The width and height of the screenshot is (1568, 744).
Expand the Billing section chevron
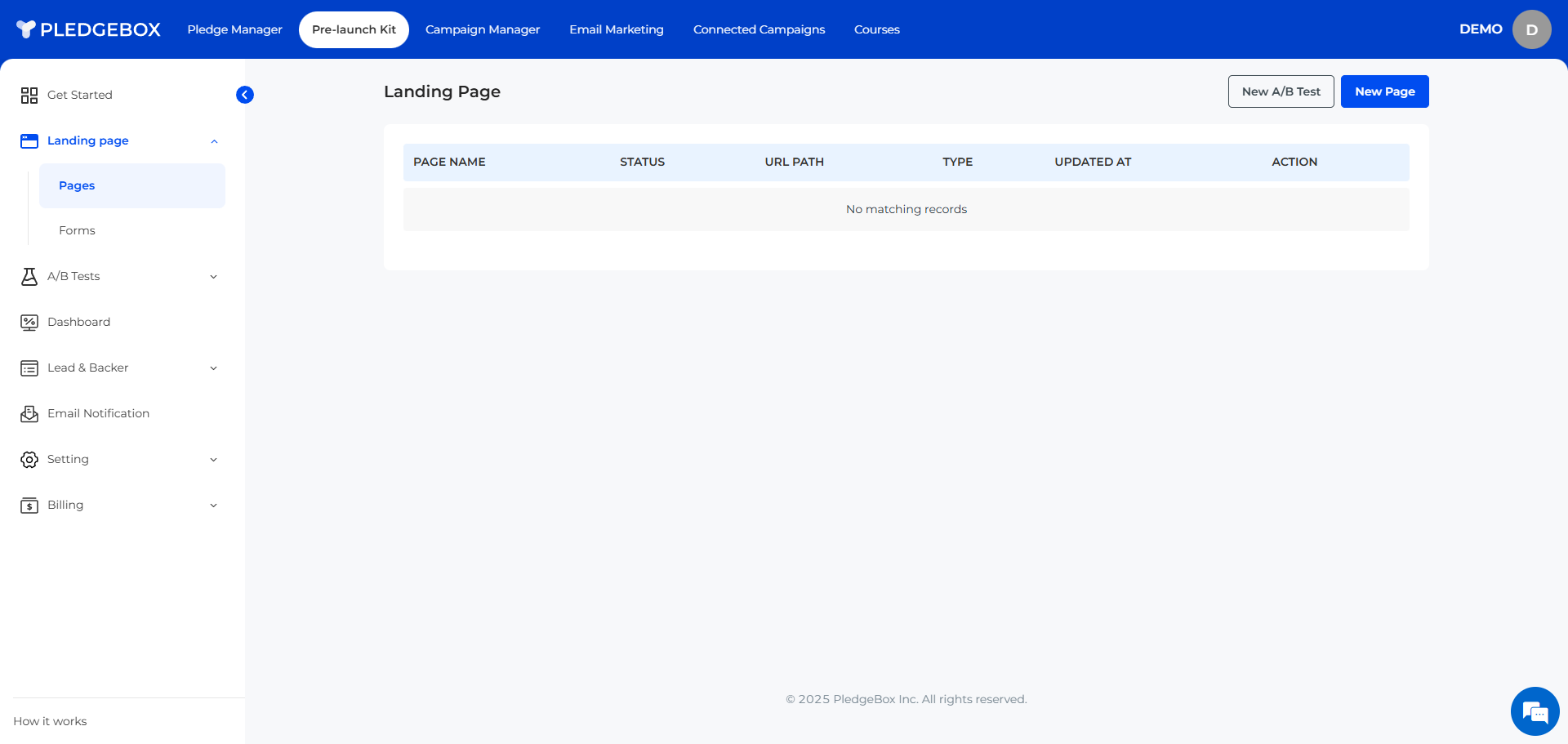point(214,506)
